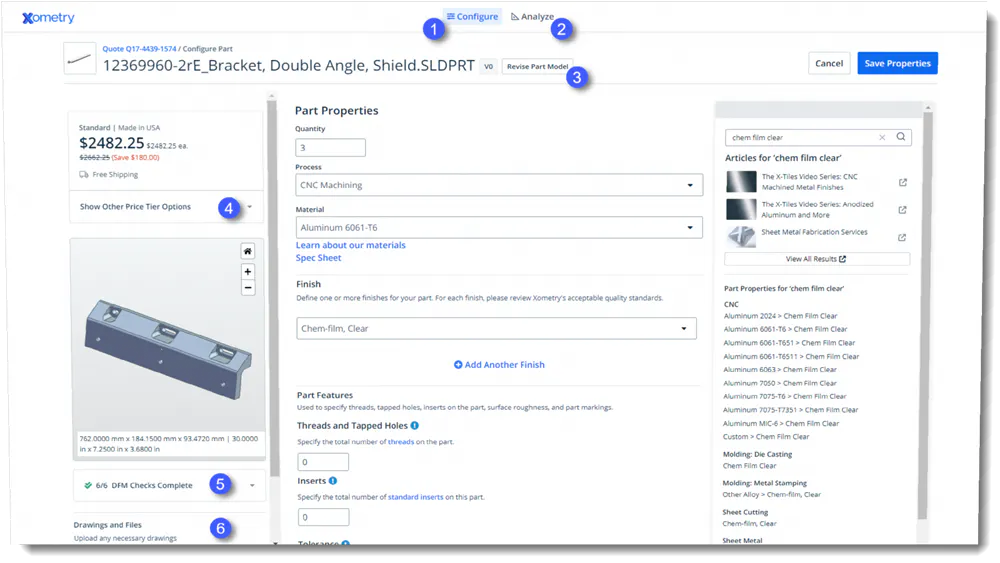Select Aluminum 6063 > Chem Film Clear
The height and width of the screenshot is (563, 1000).
click(x=779, y=369)
